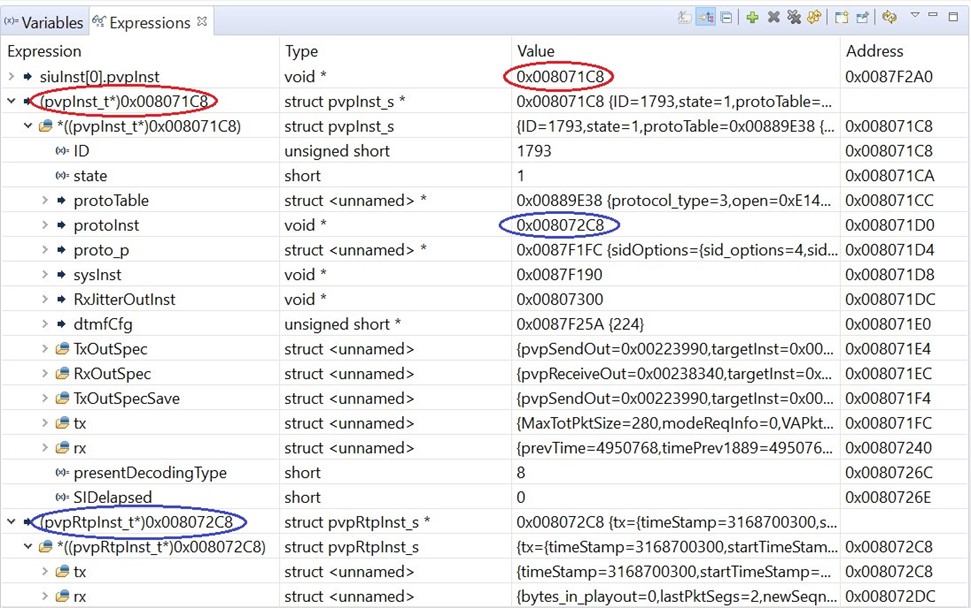Click the Collapse All toolbar icon
Image resolution: width=971 pixels, height=608 pixels.
(726, 17)
